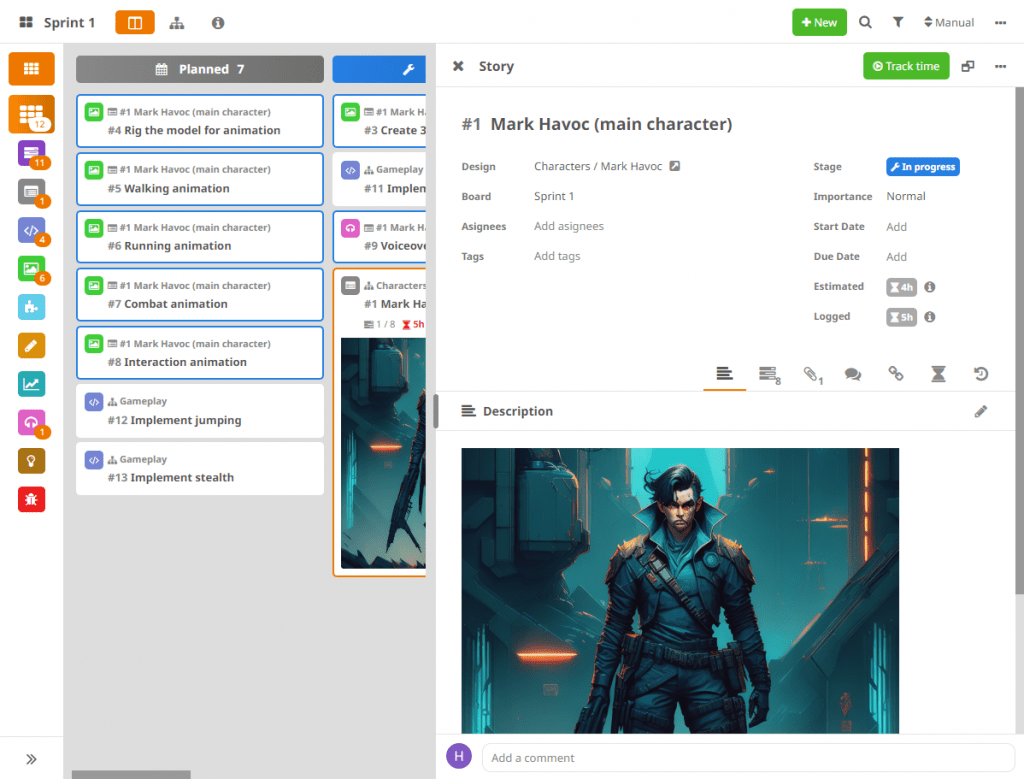Open search with the magnifier icon

click(866, 22)
